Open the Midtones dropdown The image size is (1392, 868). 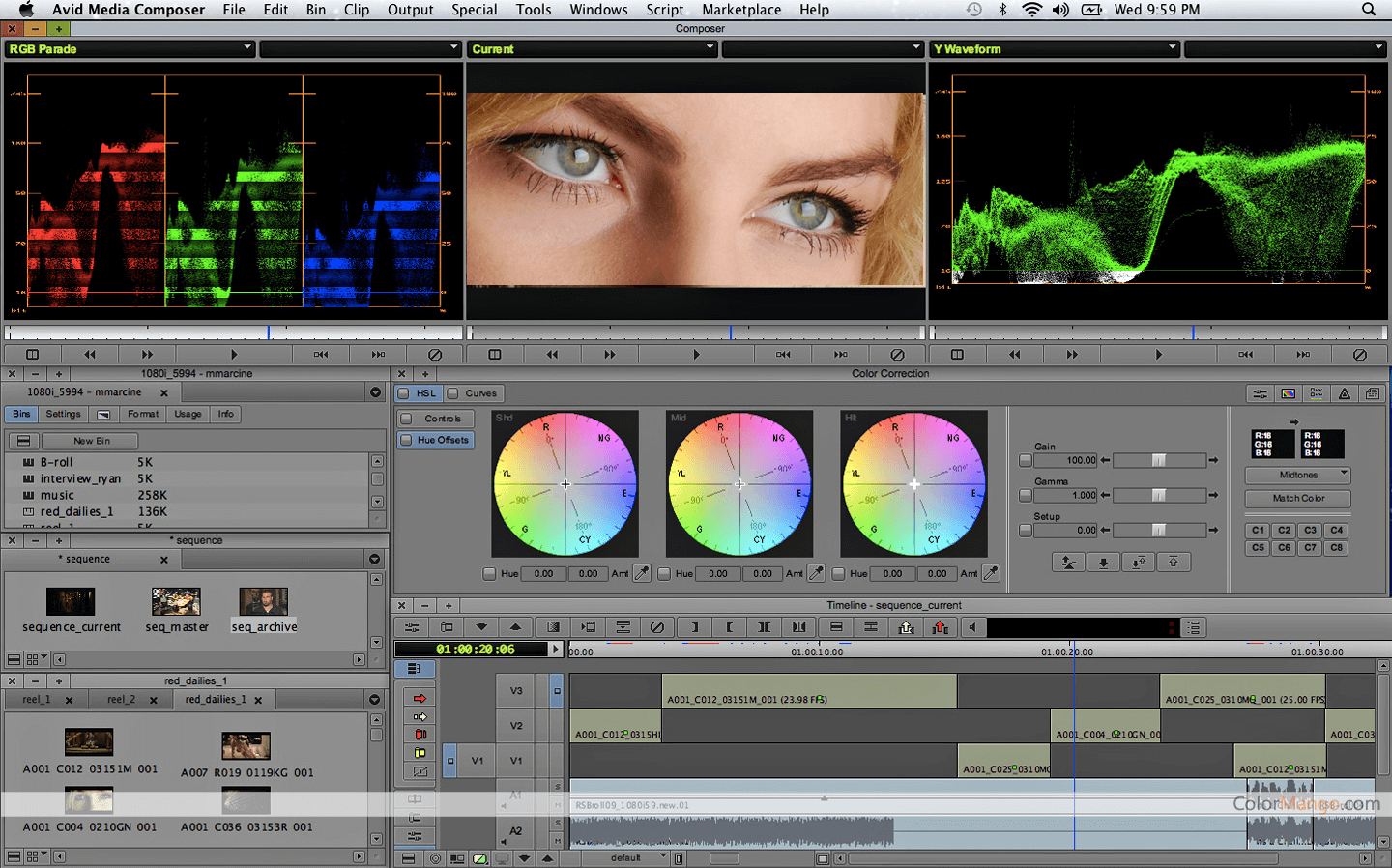pyautogui.click(x=1298, y=475)
